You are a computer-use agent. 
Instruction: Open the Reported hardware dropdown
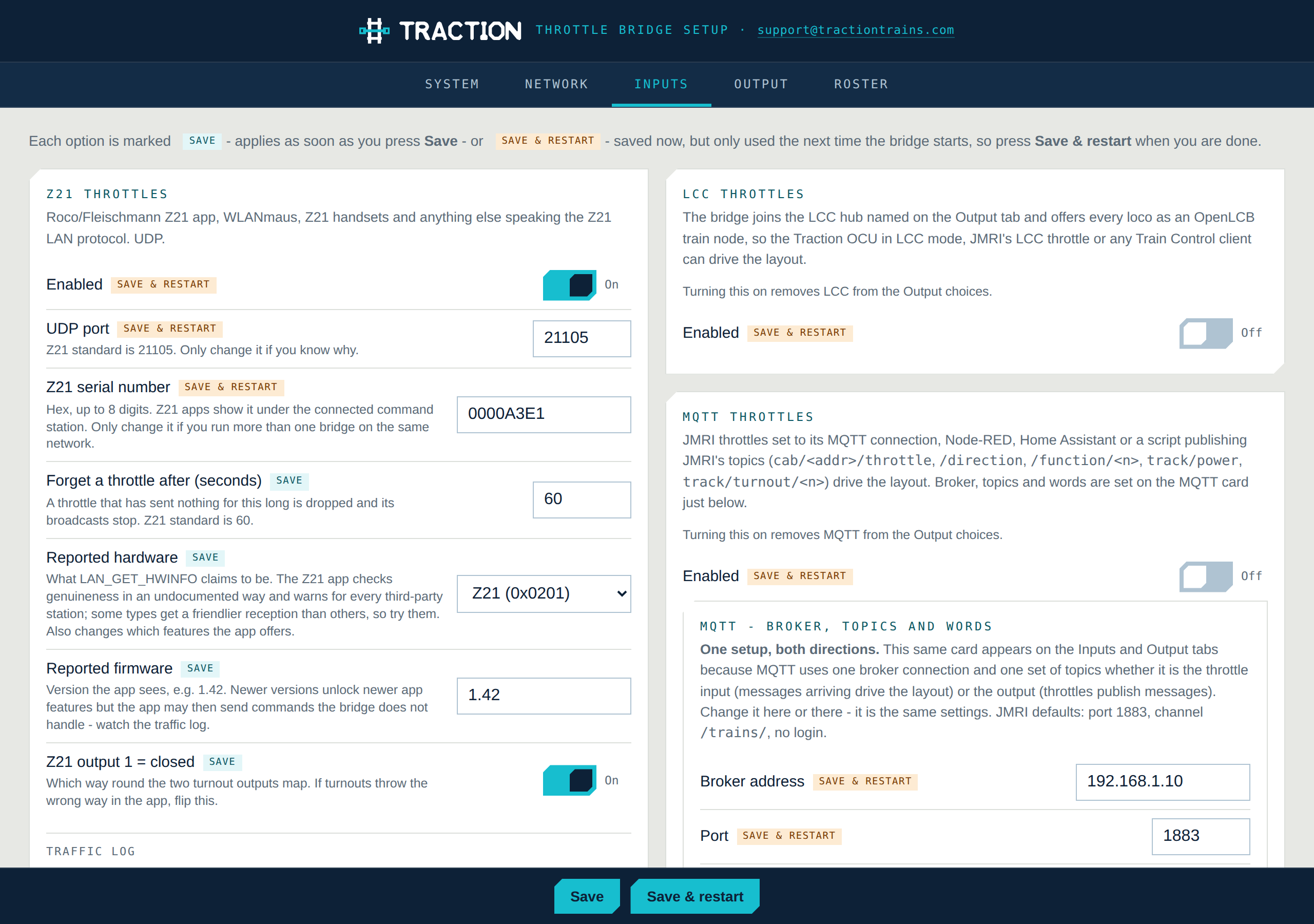pyautogui.click(x=544, y=594)
